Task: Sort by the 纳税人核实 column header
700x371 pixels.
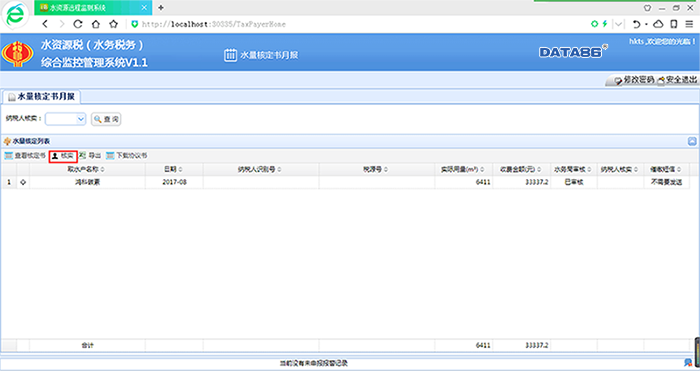Action: pyautogui.click(x=621, y=170)
